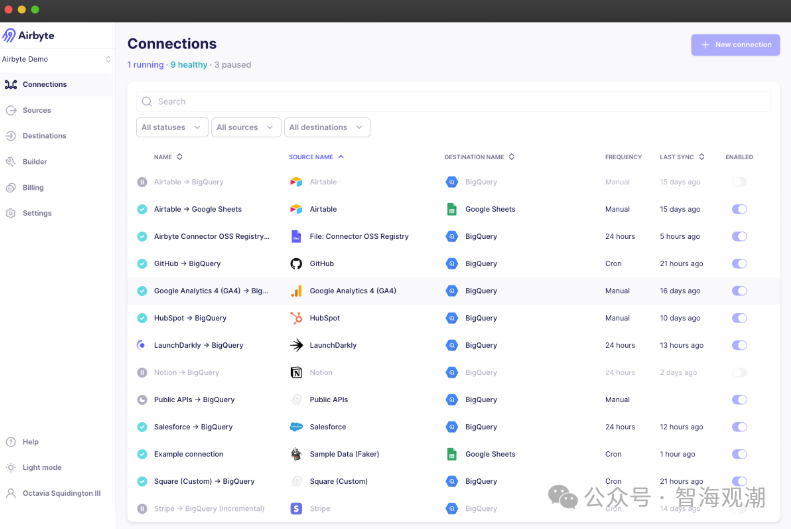The image size is (791, 529).
Task: Click the LaunchDarkly source icon
Action: pos(296,345)
